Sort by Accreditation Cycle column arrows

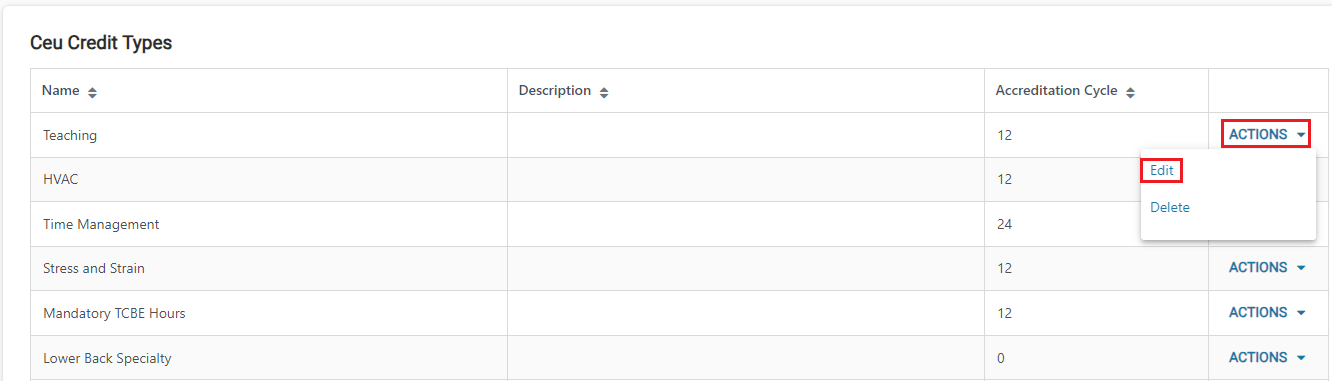click(1130, 92)
